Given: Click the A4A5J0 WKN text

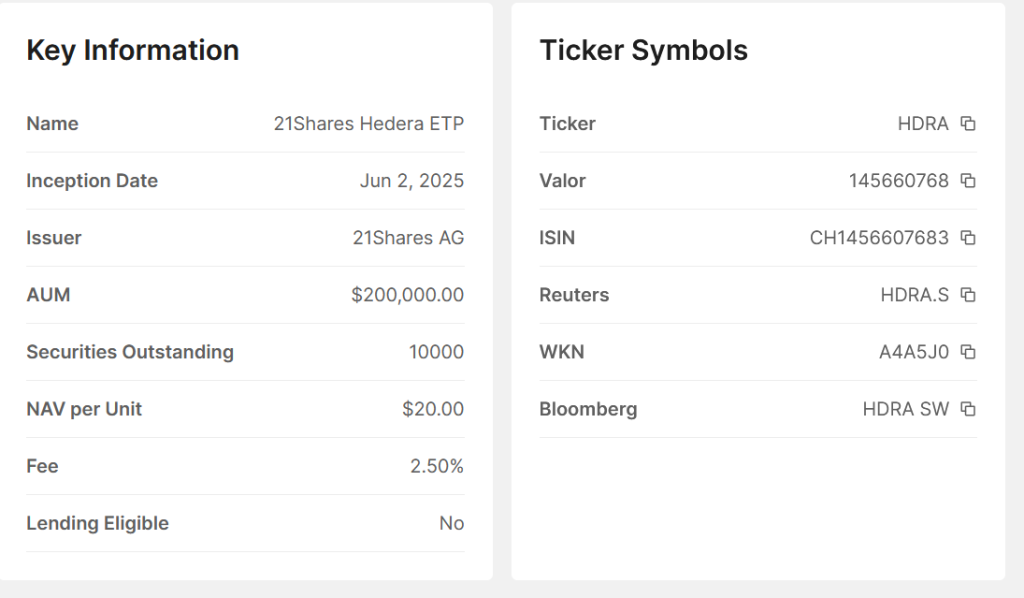Looking at the screenshot, I should tap(913, 352).
